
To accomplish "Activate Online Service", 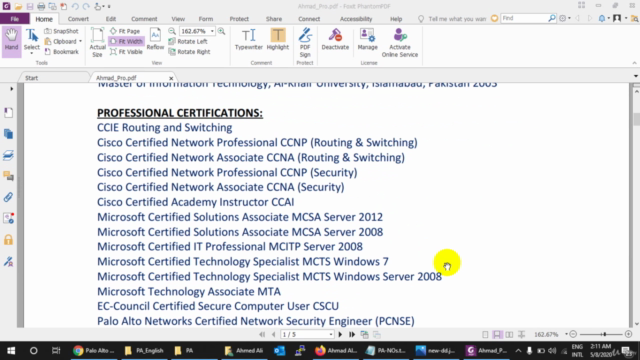I will [x=400, y=42].
